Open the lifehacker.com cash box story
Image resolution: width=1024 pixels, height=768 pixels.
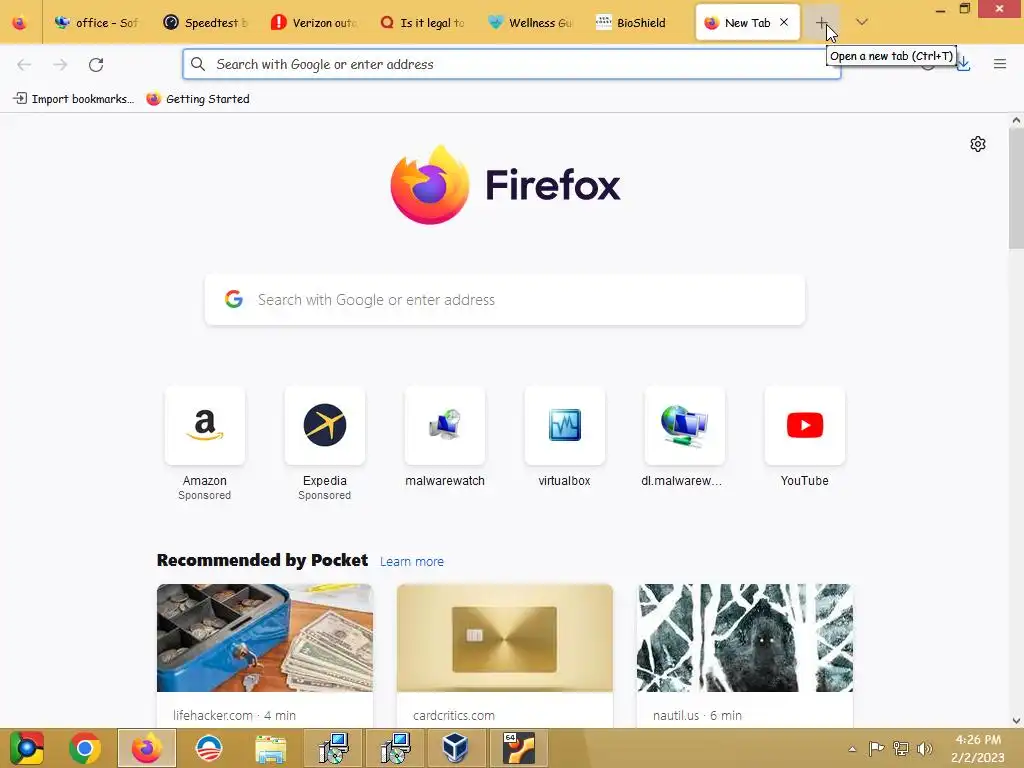click(264, 656)
